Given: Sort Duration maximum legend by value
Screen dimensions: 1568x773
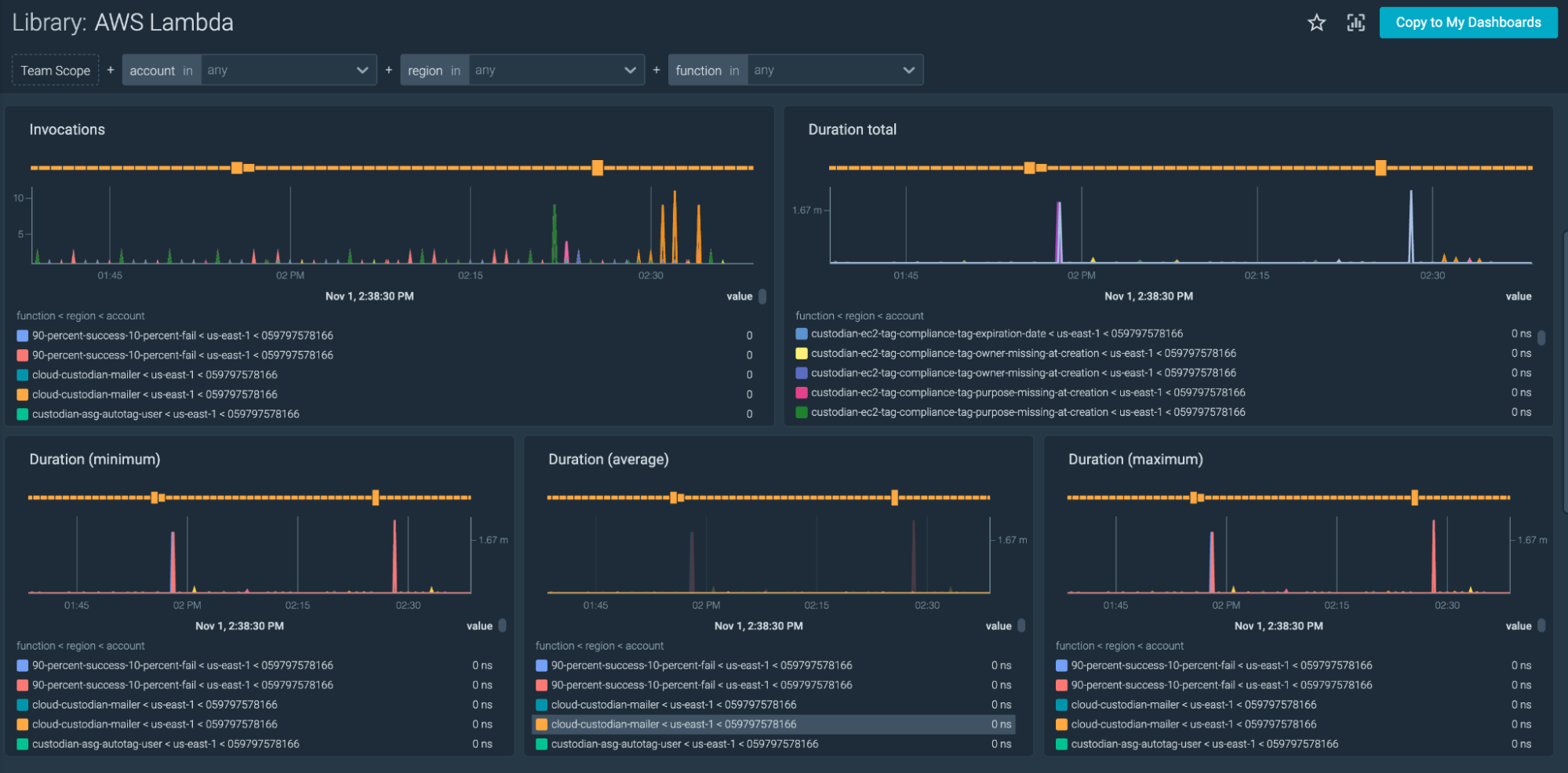Looking at the screenshot, I should tap(1517, 625).
